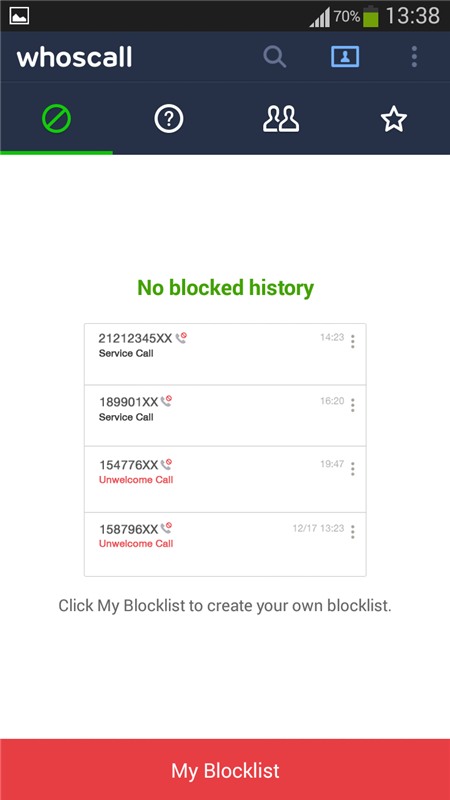Open the overflow menu in whoscall header
The height and width of the screenshot is (800, 450).
414,57
